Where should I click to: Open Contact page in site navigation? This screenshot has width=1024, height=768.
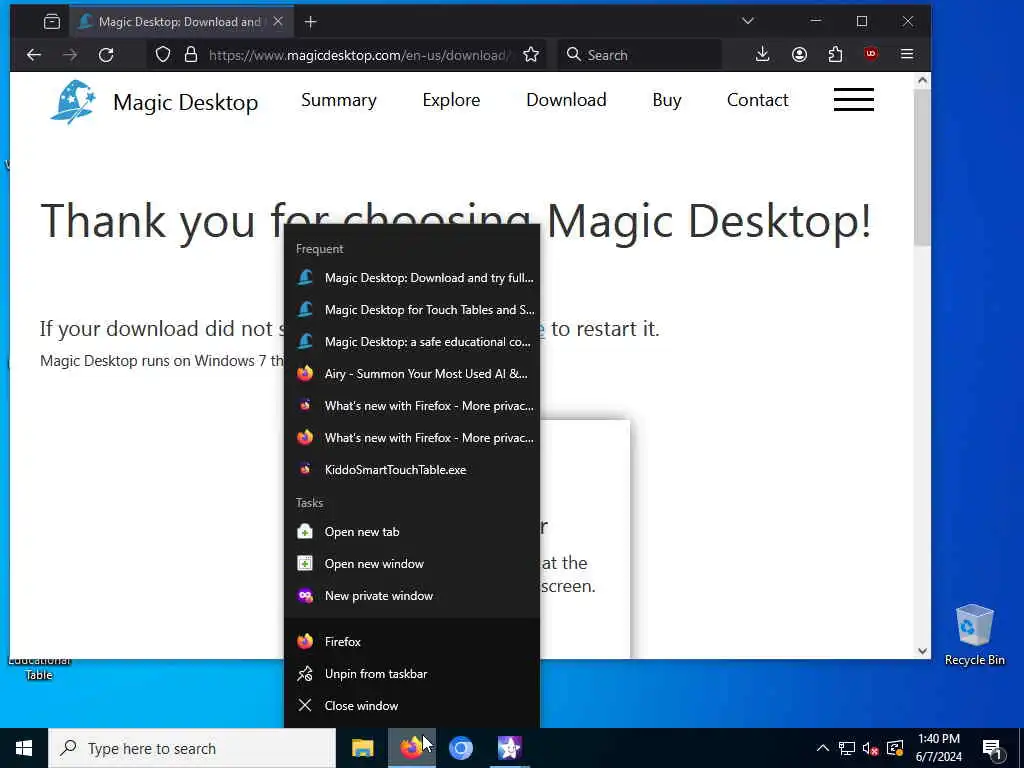point(758,100)
